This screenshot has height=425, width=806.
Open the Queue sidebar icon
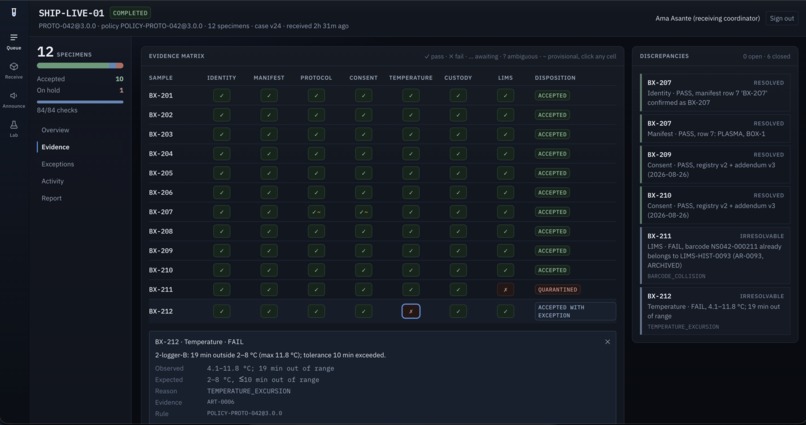coord(14,42)
